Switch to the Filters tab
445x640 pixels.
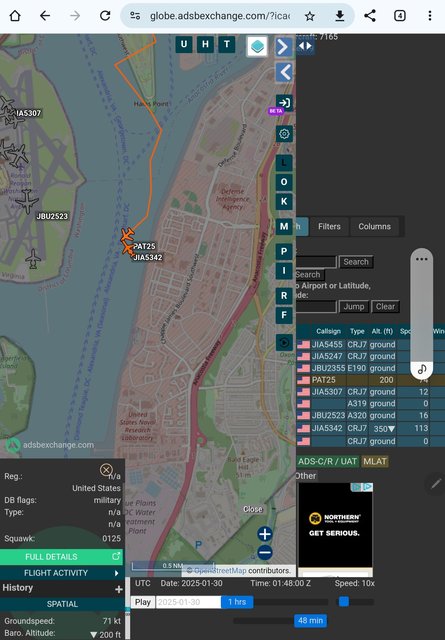(x=329, y=227)
